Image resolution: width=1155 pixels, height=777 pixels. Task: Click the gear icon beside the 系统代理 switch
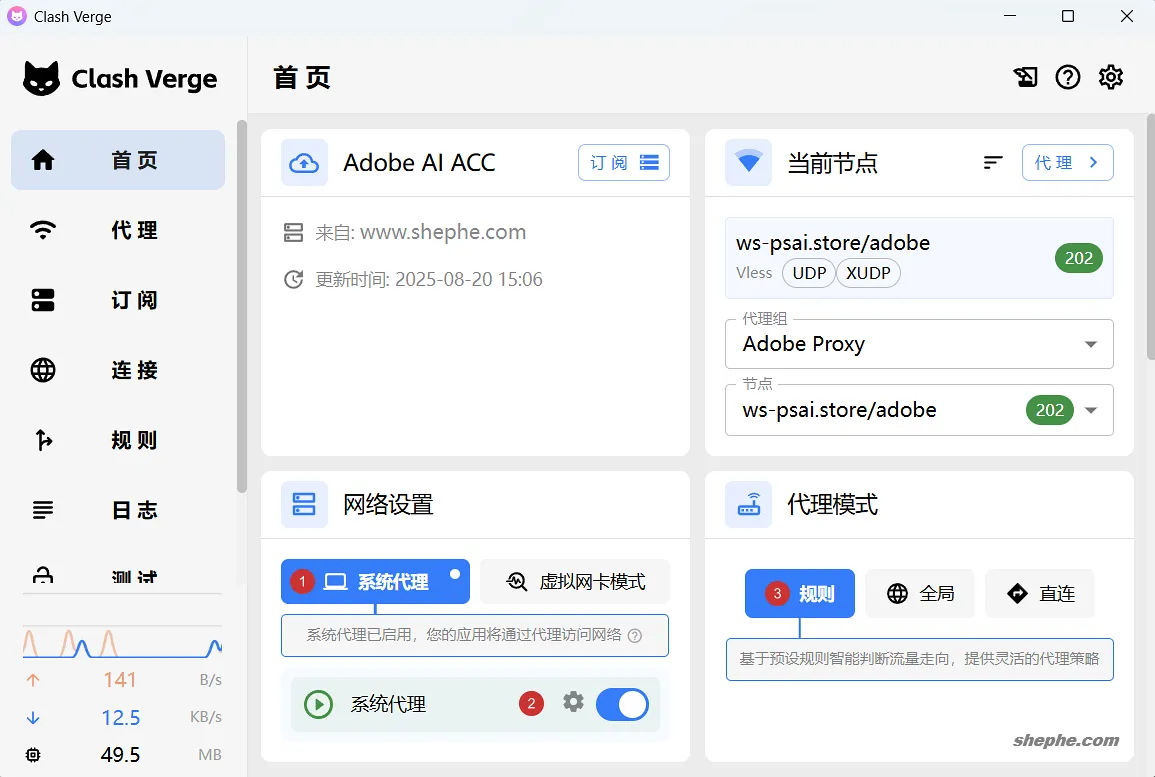tap(573, 704)
